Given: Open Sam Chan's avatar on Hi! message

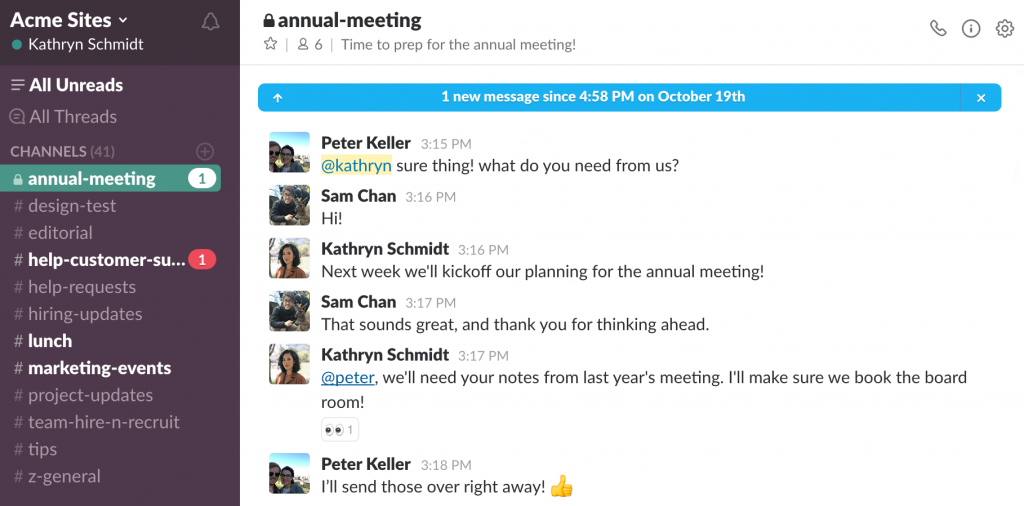Looking at the screenshot, I should [x=289, y=205].
